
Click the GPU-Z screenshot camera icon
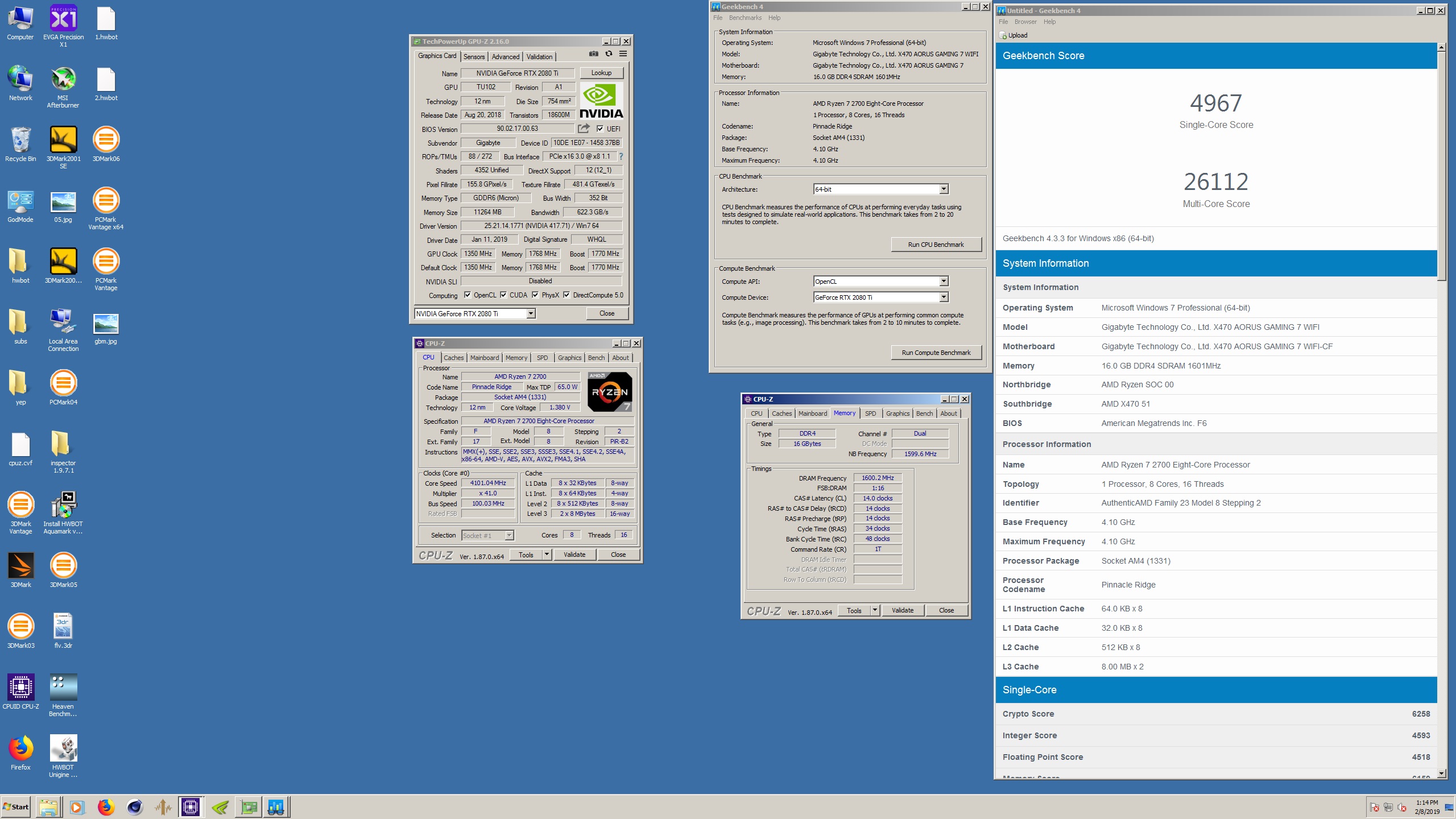[593, 54]
